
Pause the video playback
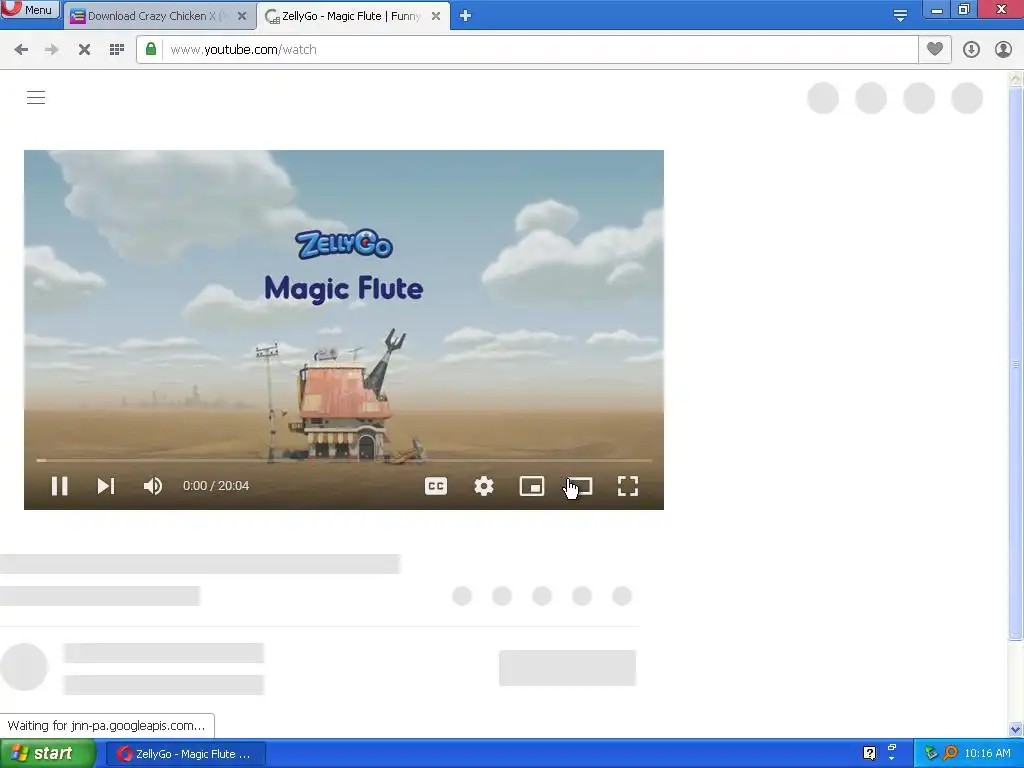pyautogui.click(x=59, y=486)
